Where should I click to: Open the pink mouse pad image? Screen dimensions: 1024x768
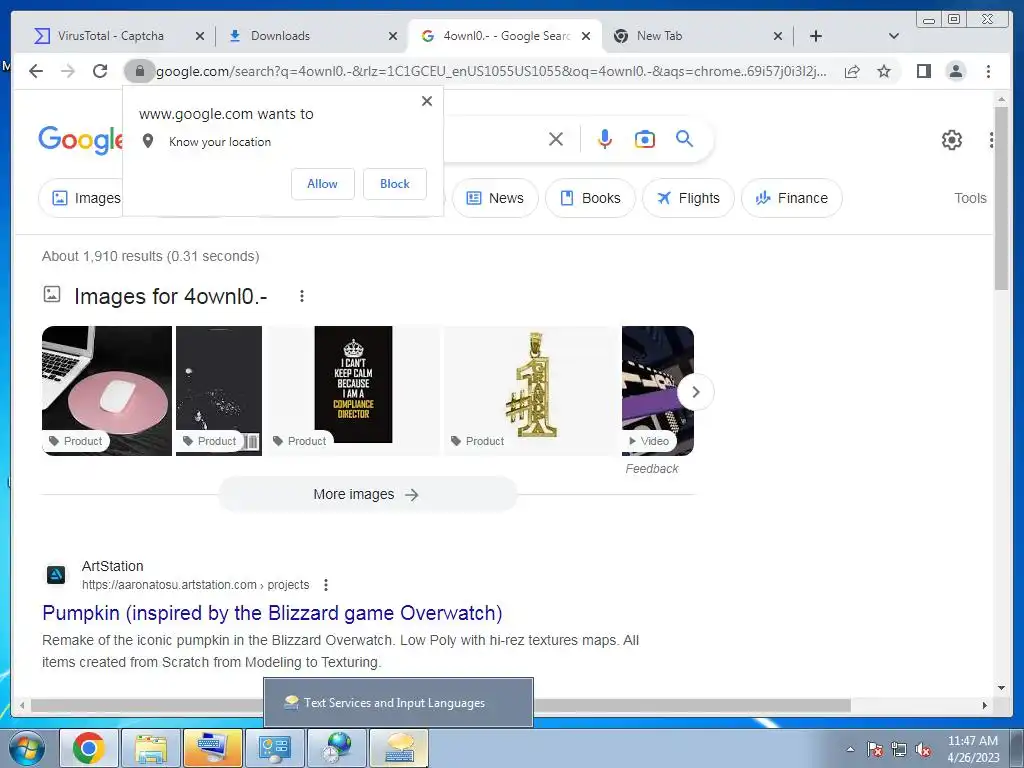click(107, 391)
